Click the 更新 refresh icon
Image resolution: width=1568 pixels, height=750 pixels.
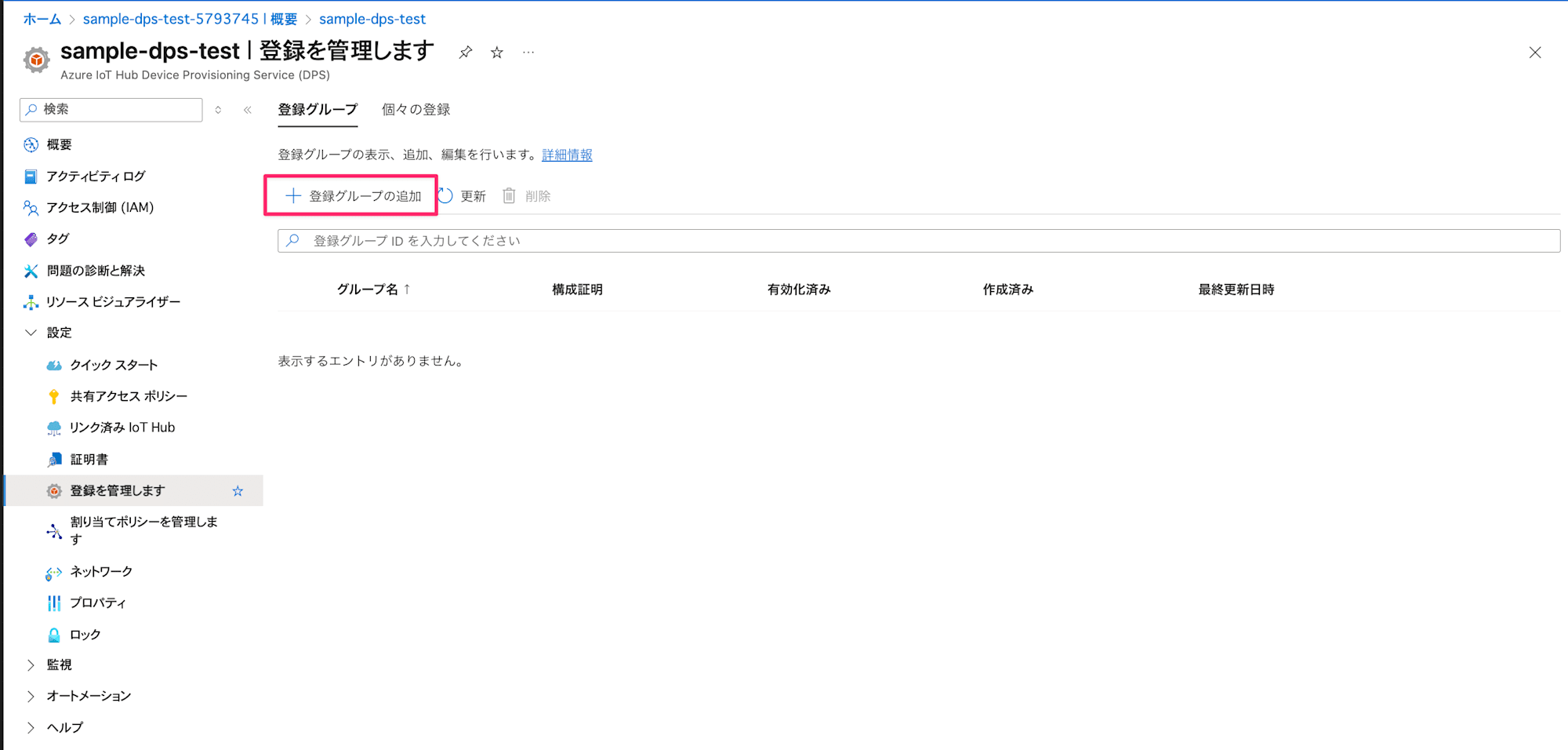[x=445, y=196]
